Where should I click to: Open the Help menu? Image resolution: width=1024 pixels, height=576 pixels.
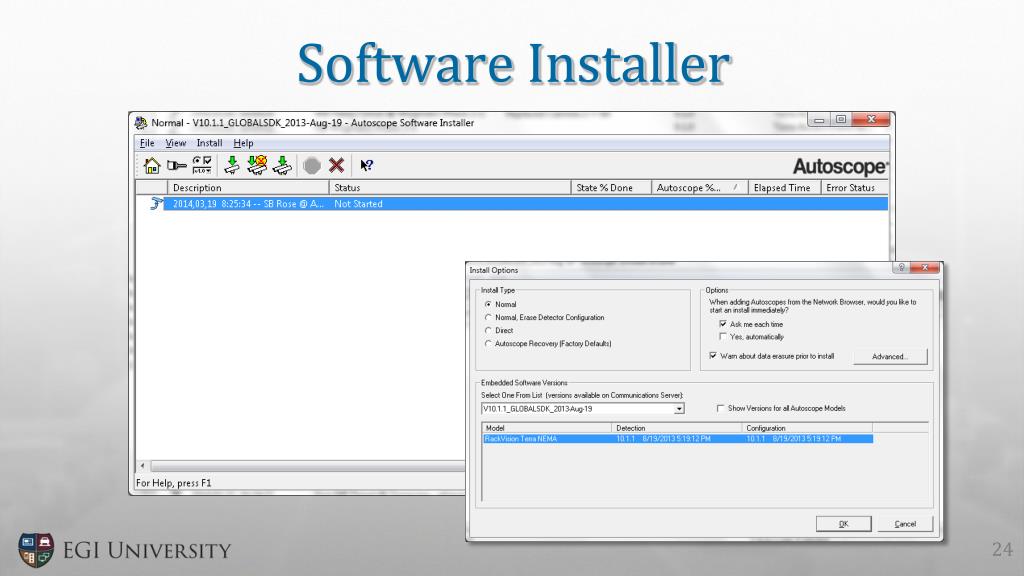243,143
